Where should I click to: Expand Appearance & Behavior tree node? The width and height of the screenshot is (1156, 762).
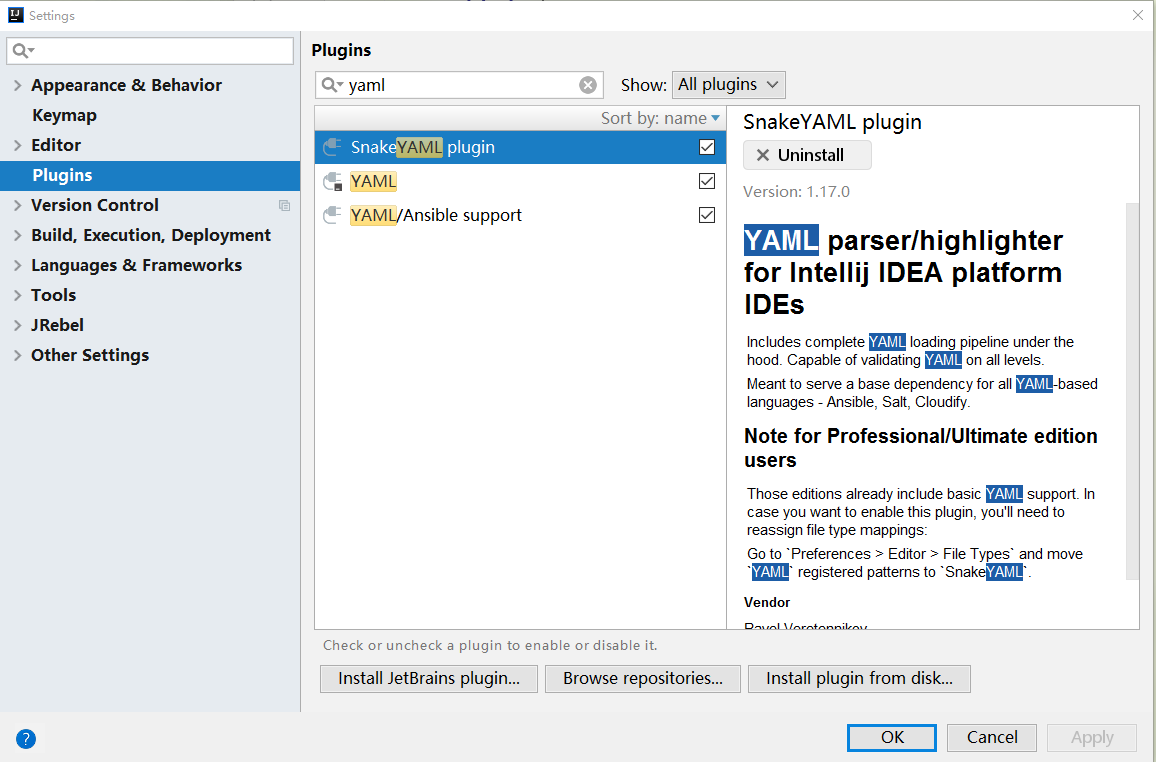pos(18,85)
